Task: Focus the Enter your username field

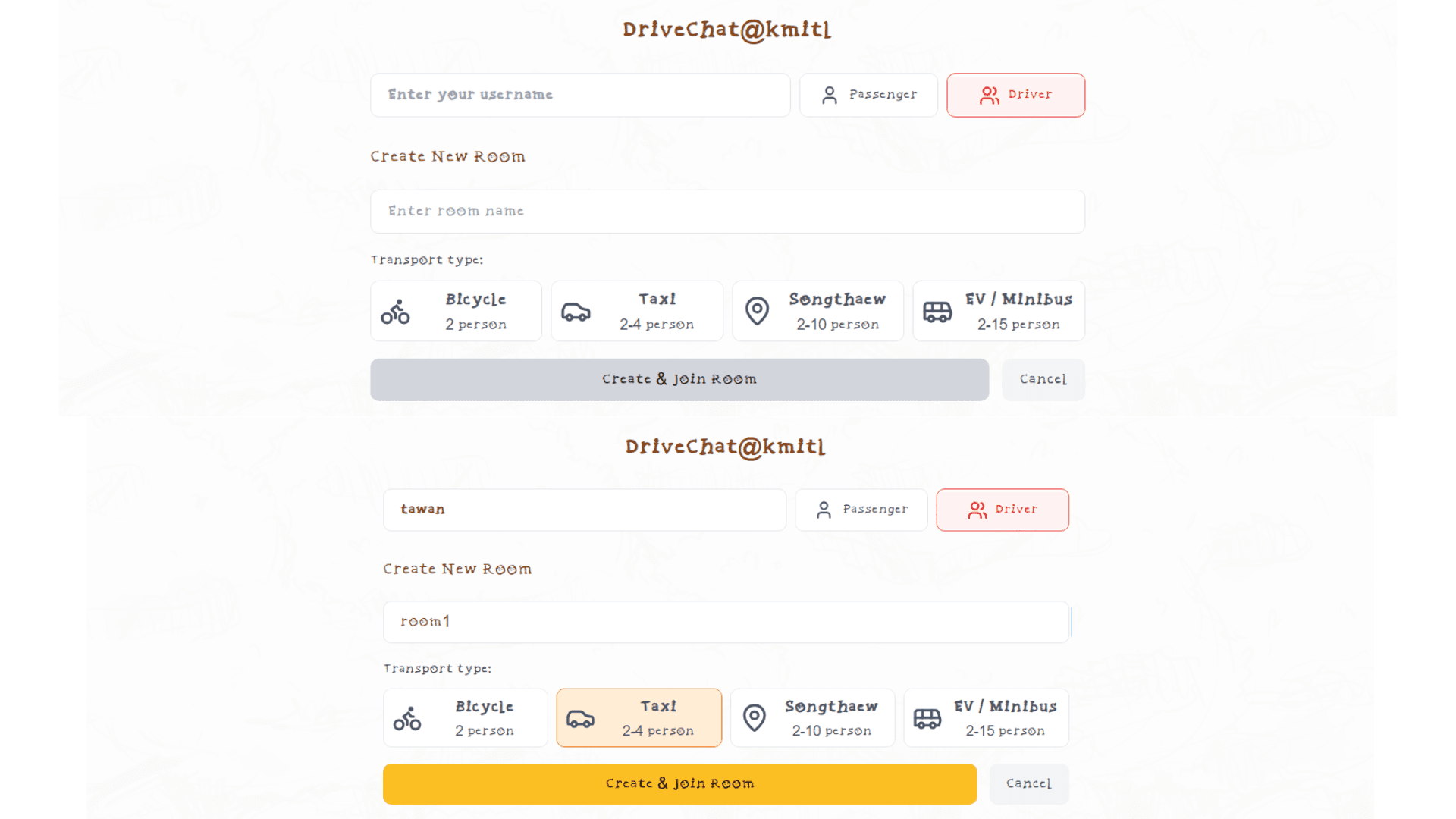Action: 580,95
